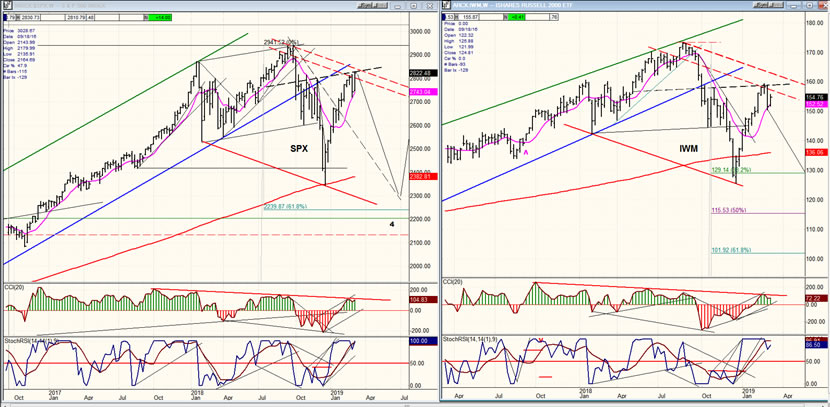Screen dimensions: 830x407
Task: Click the blue 100.00 StochRSI value tag
Action: (x=421, y=341)
